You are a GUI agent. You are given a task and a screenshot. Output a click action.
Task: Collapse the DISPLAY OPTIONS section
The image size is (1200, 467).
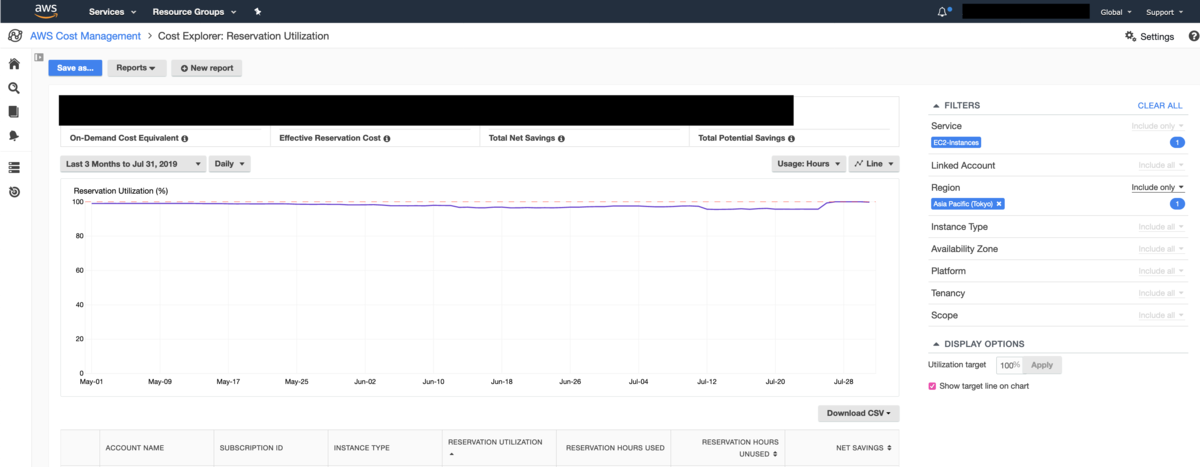pyautogui.click(x=978, y=343)
